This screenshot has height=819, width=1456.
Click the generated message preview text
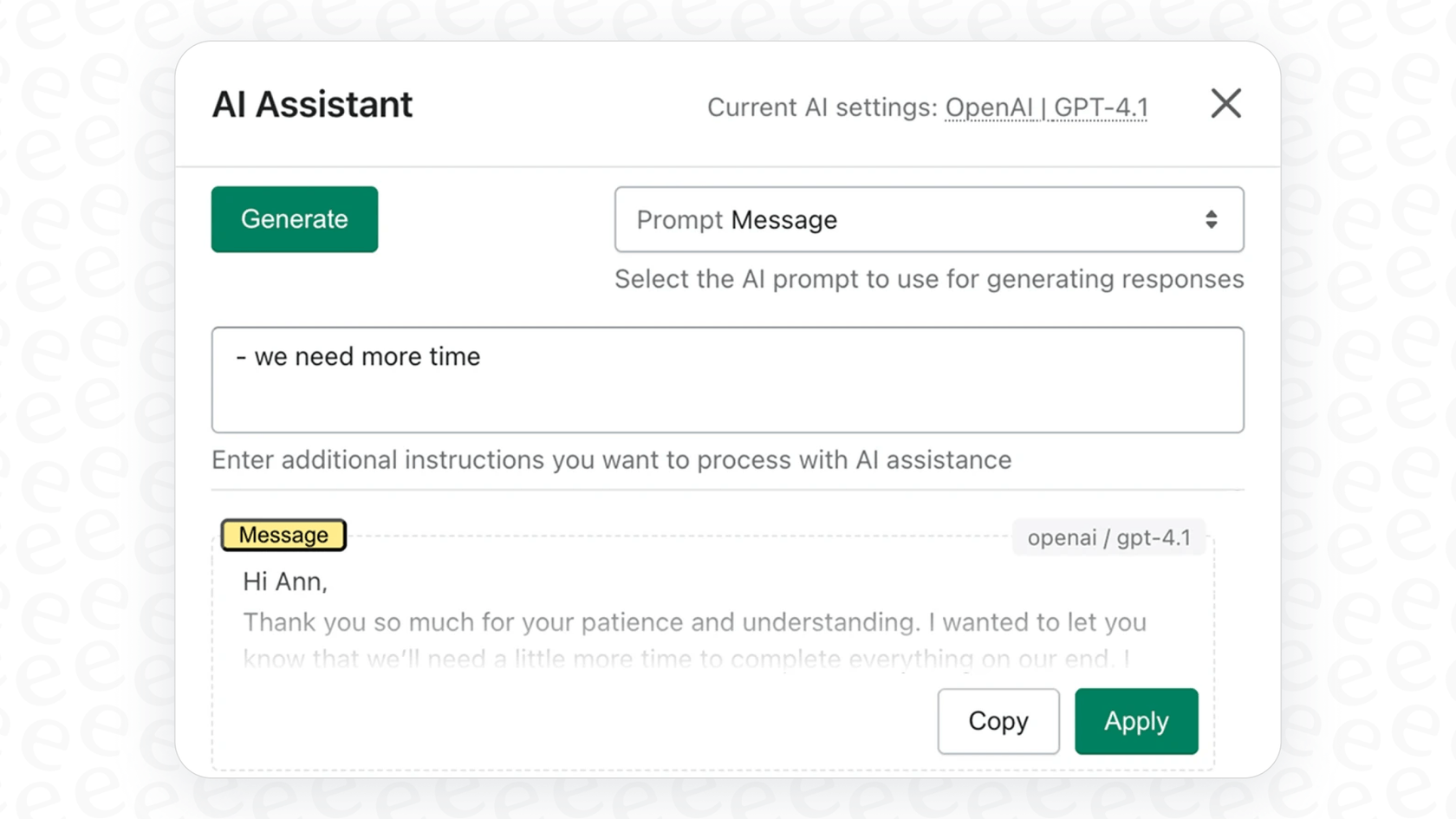pos(693,622)
